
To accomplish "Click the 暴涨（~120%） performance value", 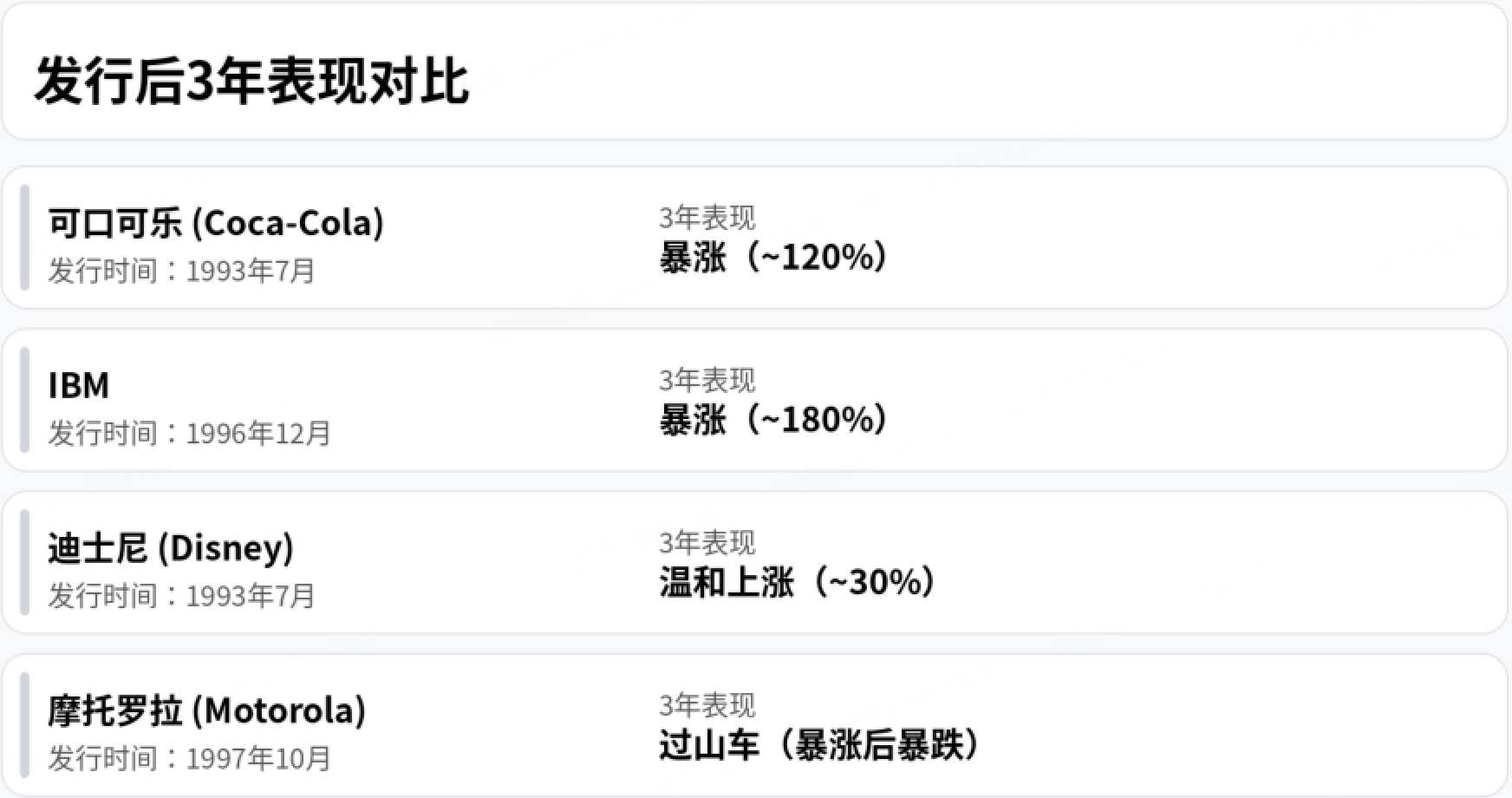I will pyautogui.click(x=773, y=258).
